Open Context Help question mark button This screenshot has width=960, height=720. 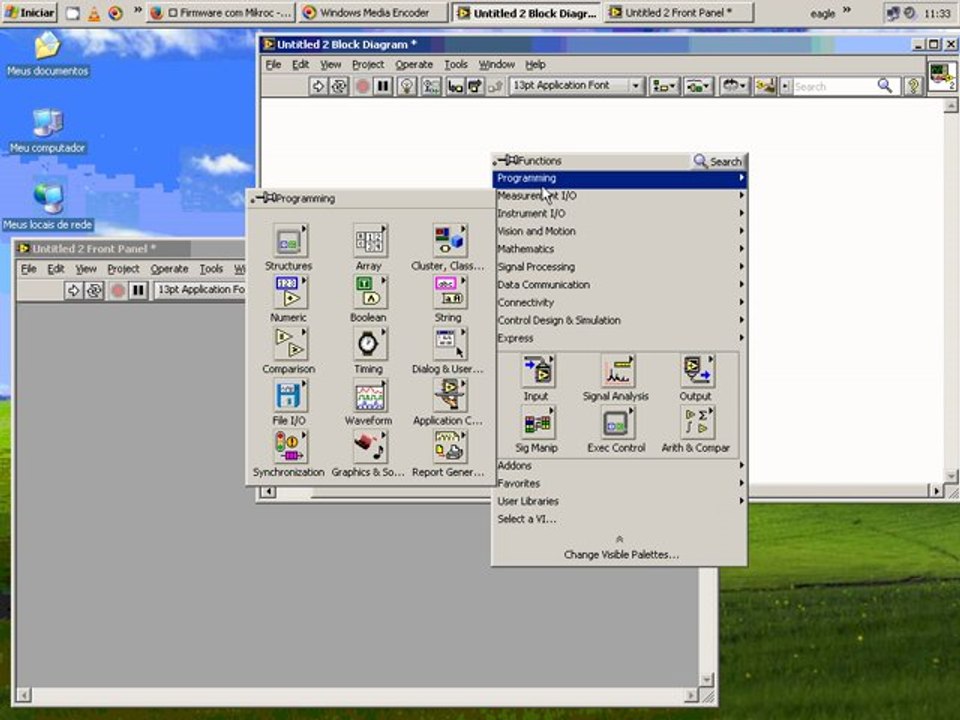[x=913, y=86]
